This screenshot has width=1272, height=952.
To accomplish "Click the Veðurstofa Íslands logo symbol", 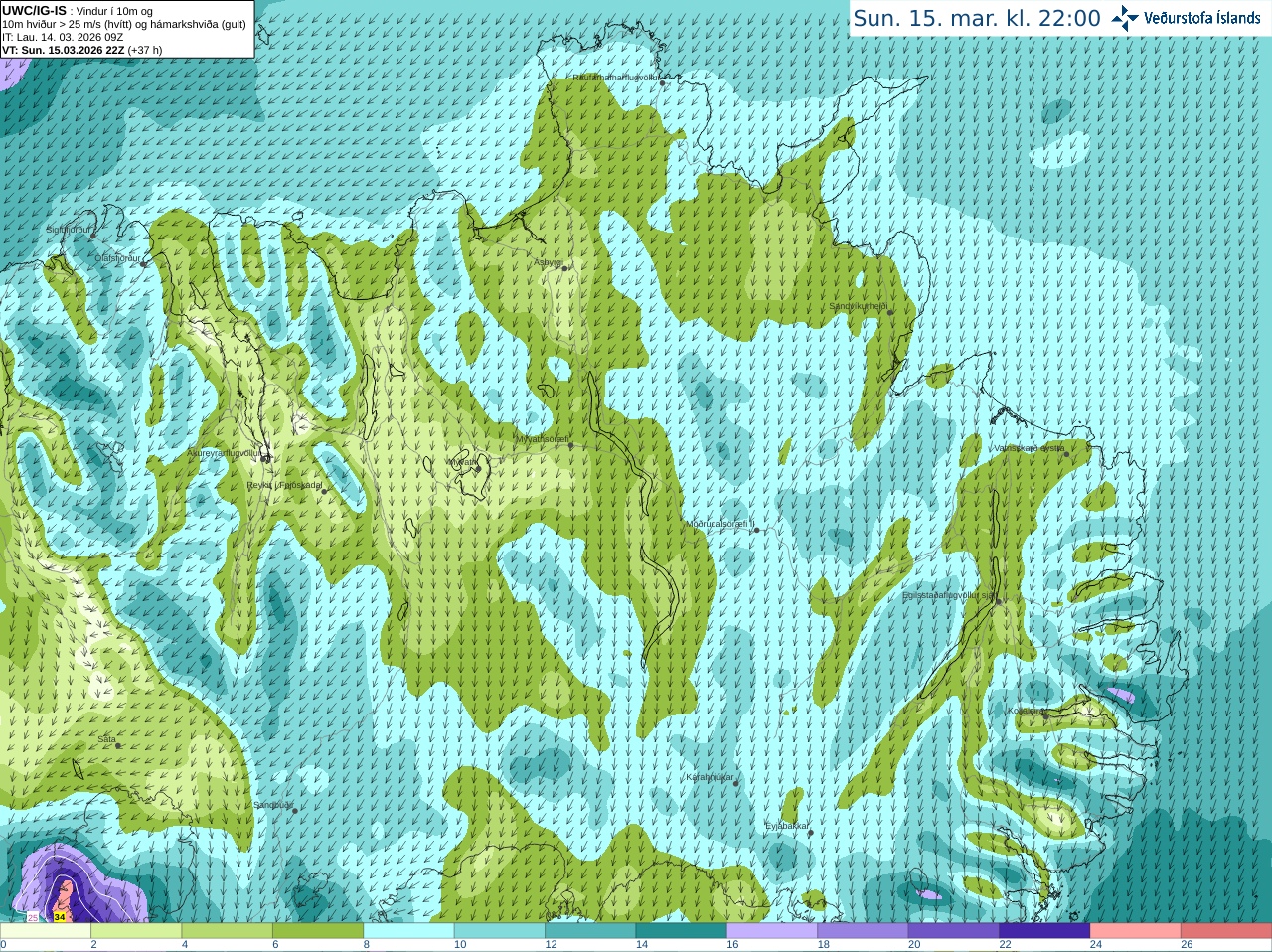I will (1125, 18).
